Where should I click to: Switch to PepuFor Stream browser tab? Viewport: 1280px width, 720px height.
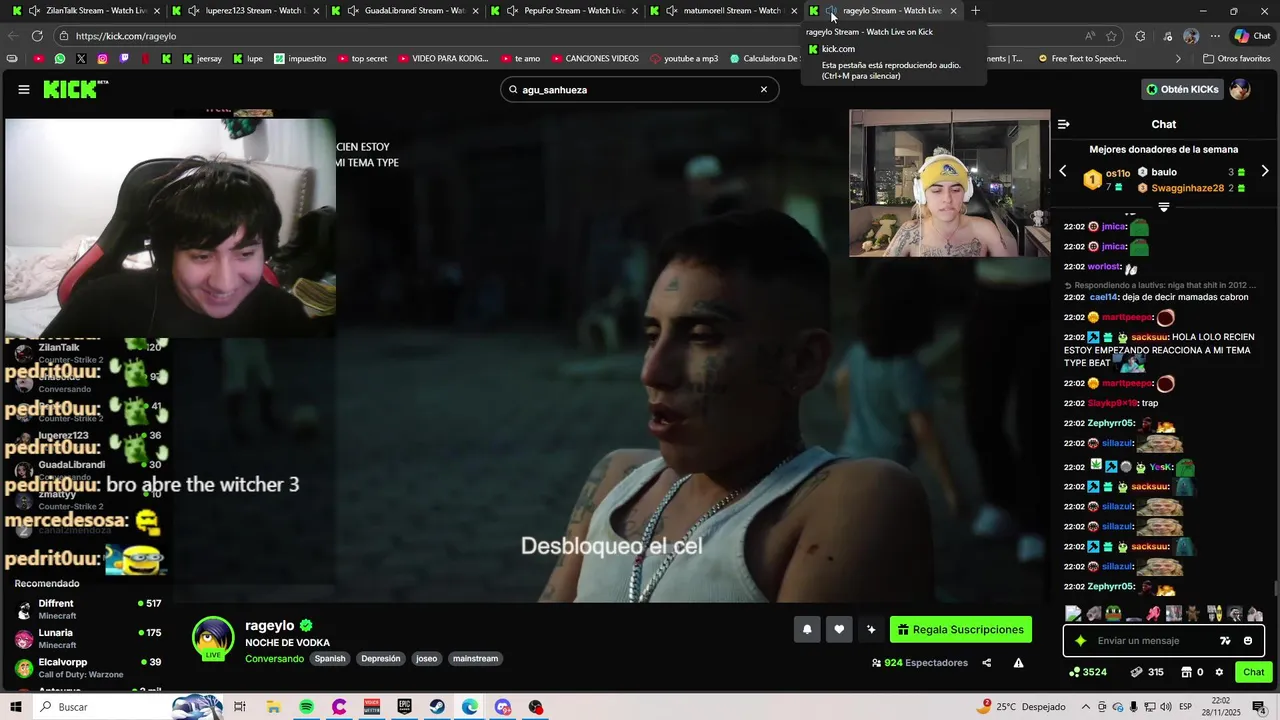pos(563,11)
